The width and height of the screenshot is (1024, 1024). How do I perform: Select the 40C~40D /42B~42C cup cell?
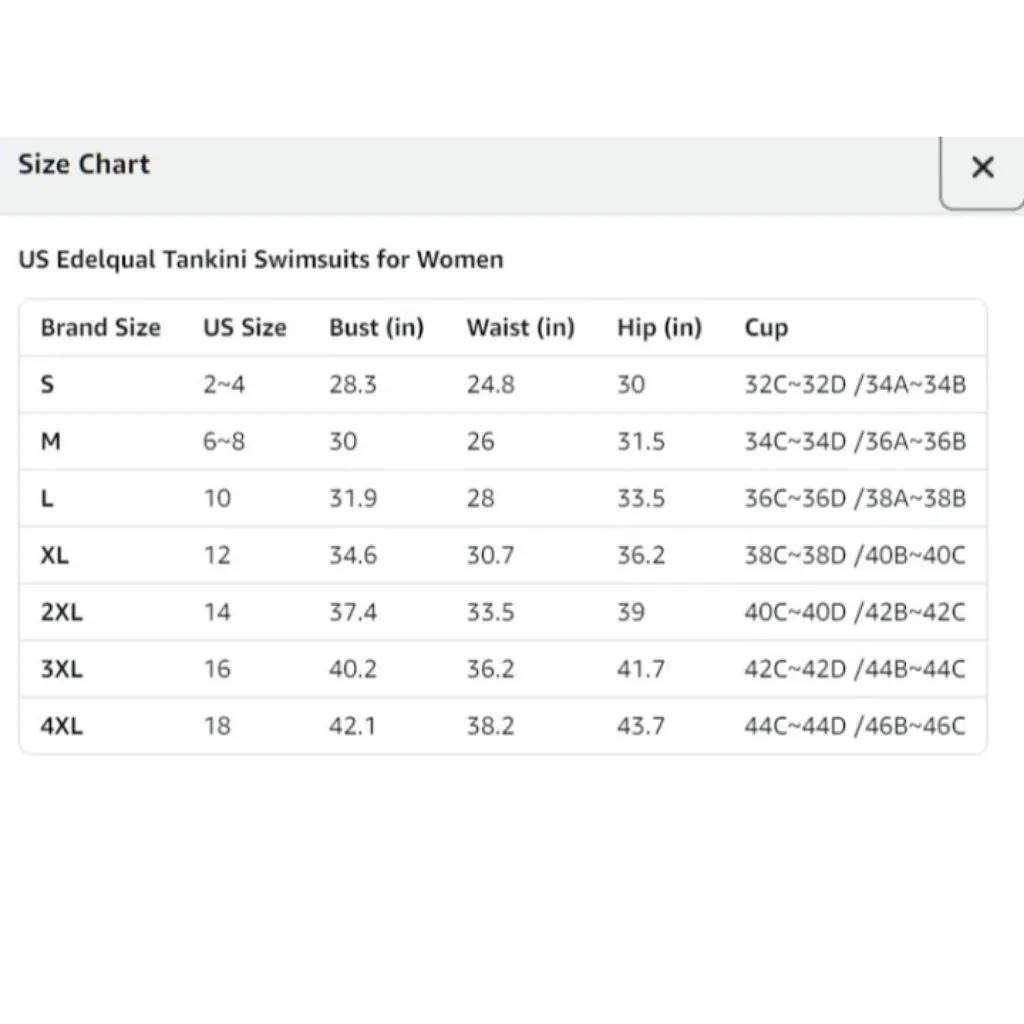coord(854,613)
